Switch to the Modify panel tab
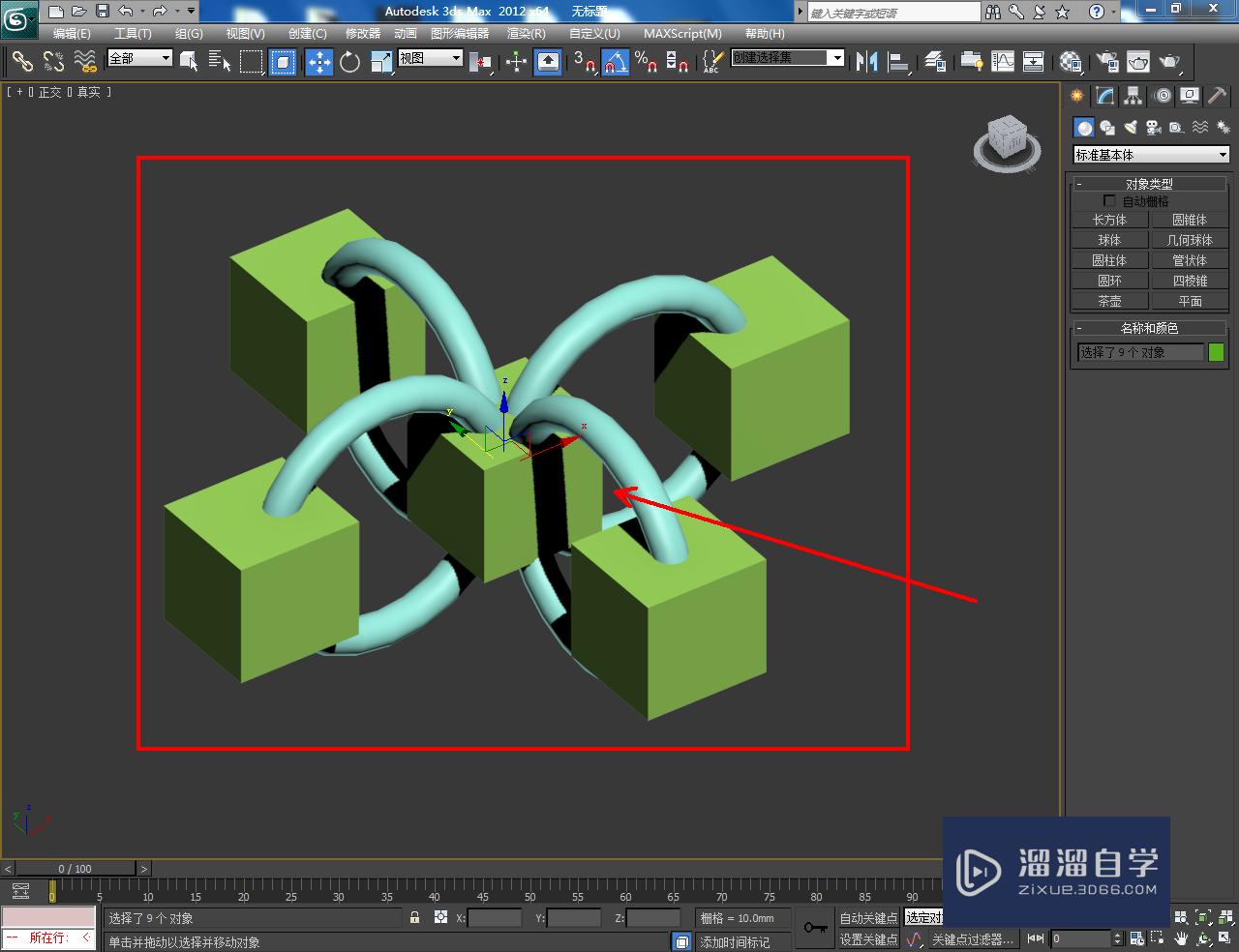This screenshot has width=1239, height=952. tap(1104, 96)
